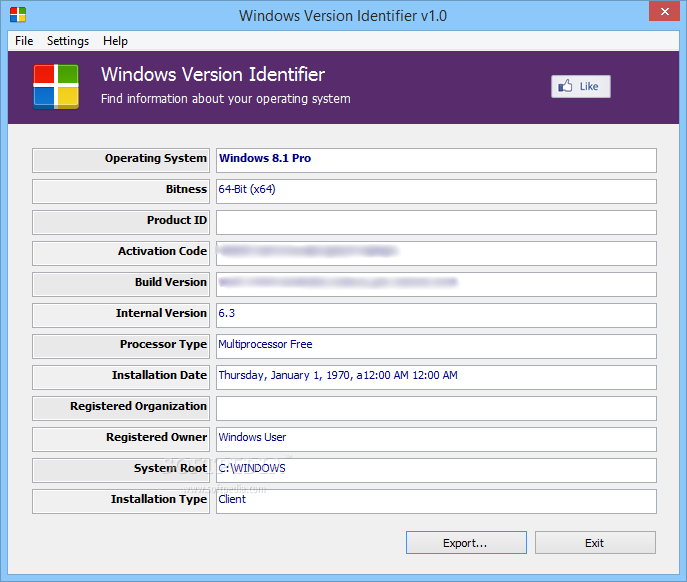Click the Facebook Like button
The image size is (687, 582).
pyautogui.click(x=581, y=86)
